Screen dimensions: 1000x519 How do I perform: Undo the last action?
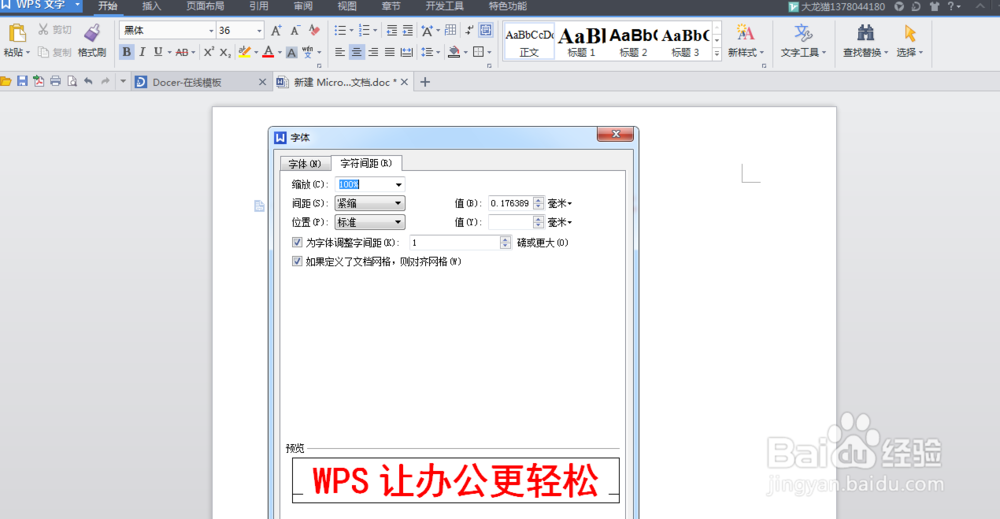[x=89, y=81]
